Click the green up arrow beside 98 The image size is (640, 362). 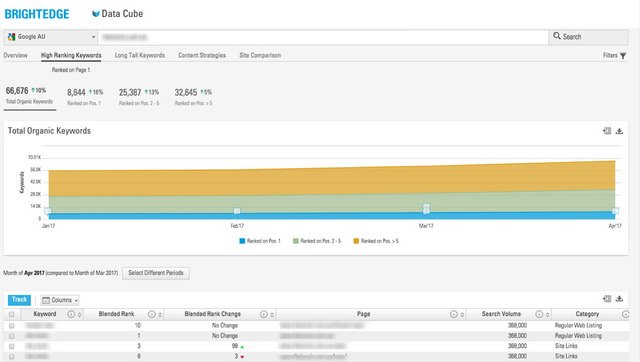[242, 347]
